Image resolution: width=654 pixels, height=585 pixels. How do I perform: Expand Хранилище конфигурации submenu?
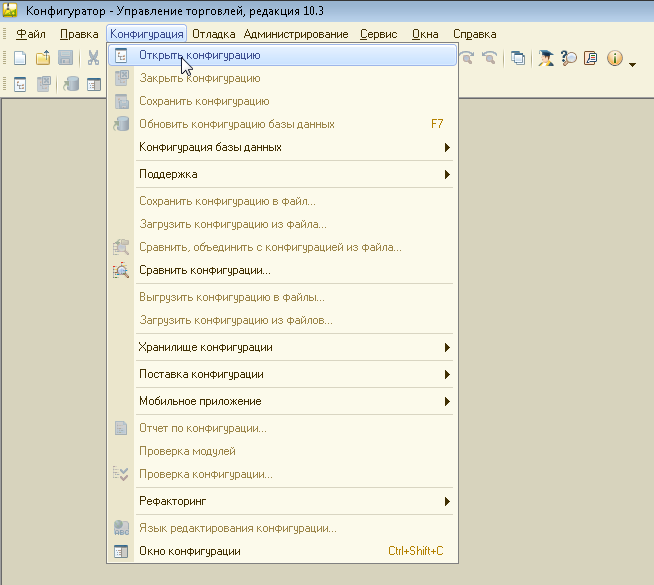[282, 347]
